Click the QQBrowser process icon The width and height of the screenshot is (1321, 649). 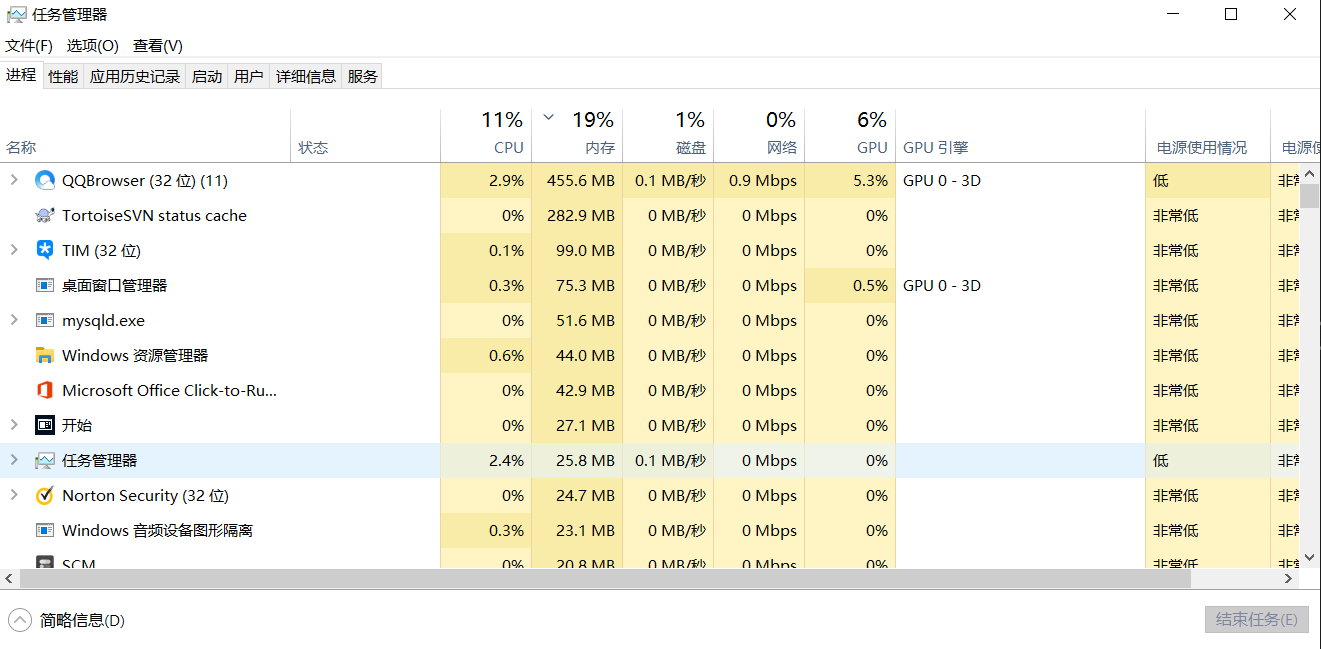(x=45, y=181)
